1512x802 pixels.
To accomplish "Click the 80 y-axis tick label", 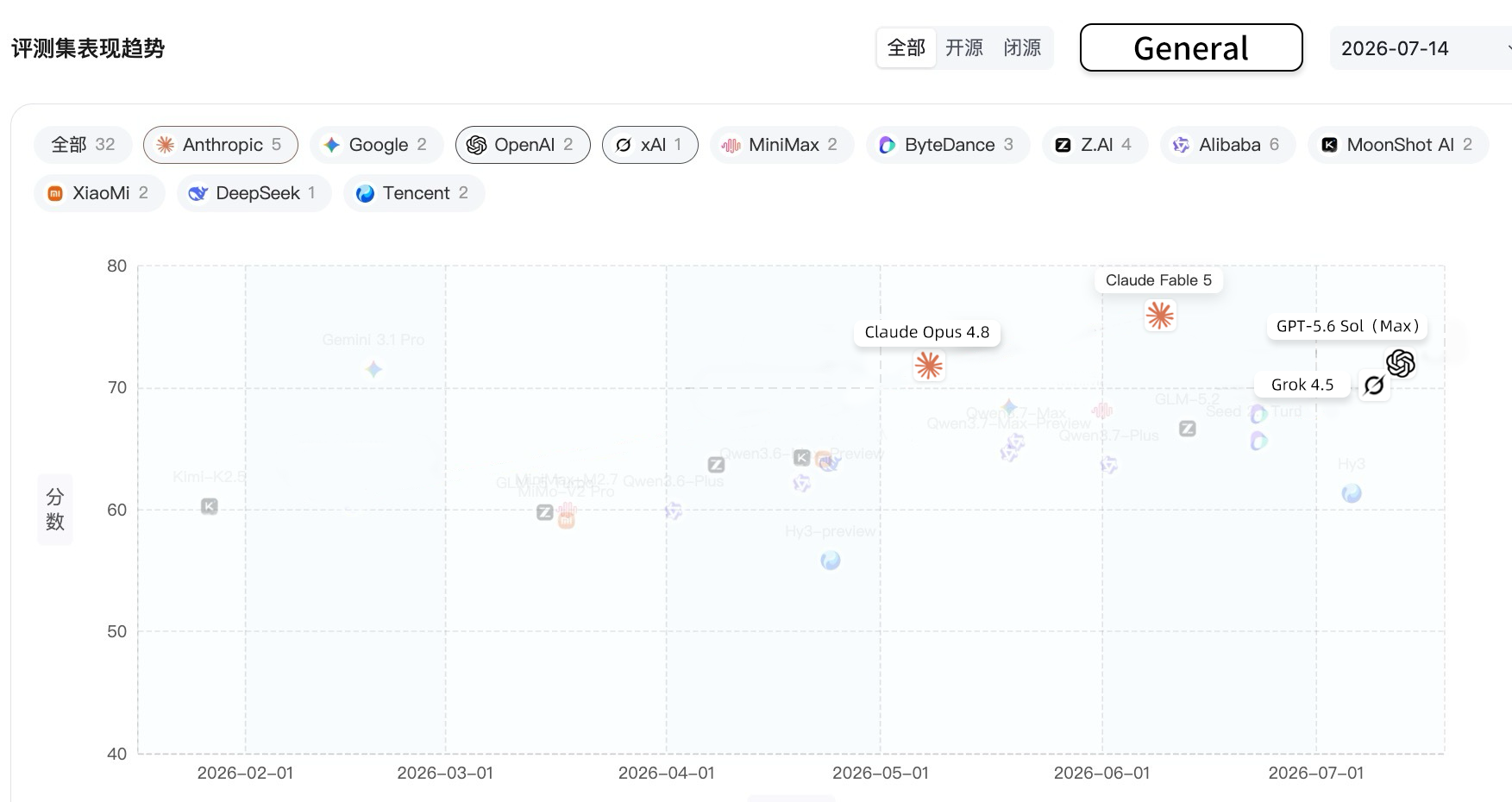I will [x=117, y=266].
